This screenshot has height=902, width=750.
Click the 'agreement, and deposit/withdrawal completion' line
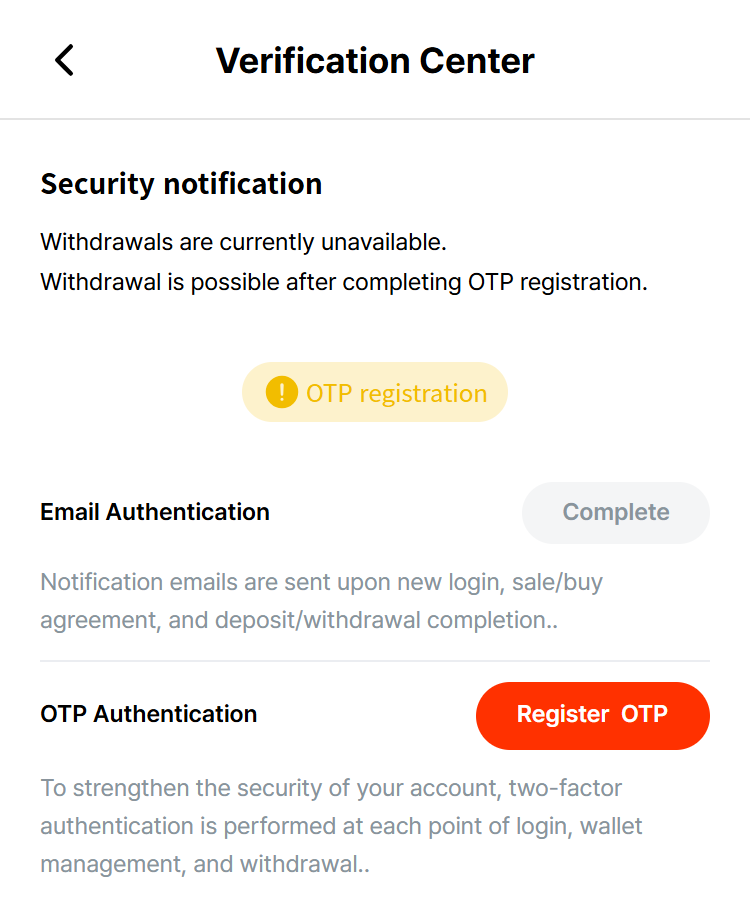(x=299, y=620)
